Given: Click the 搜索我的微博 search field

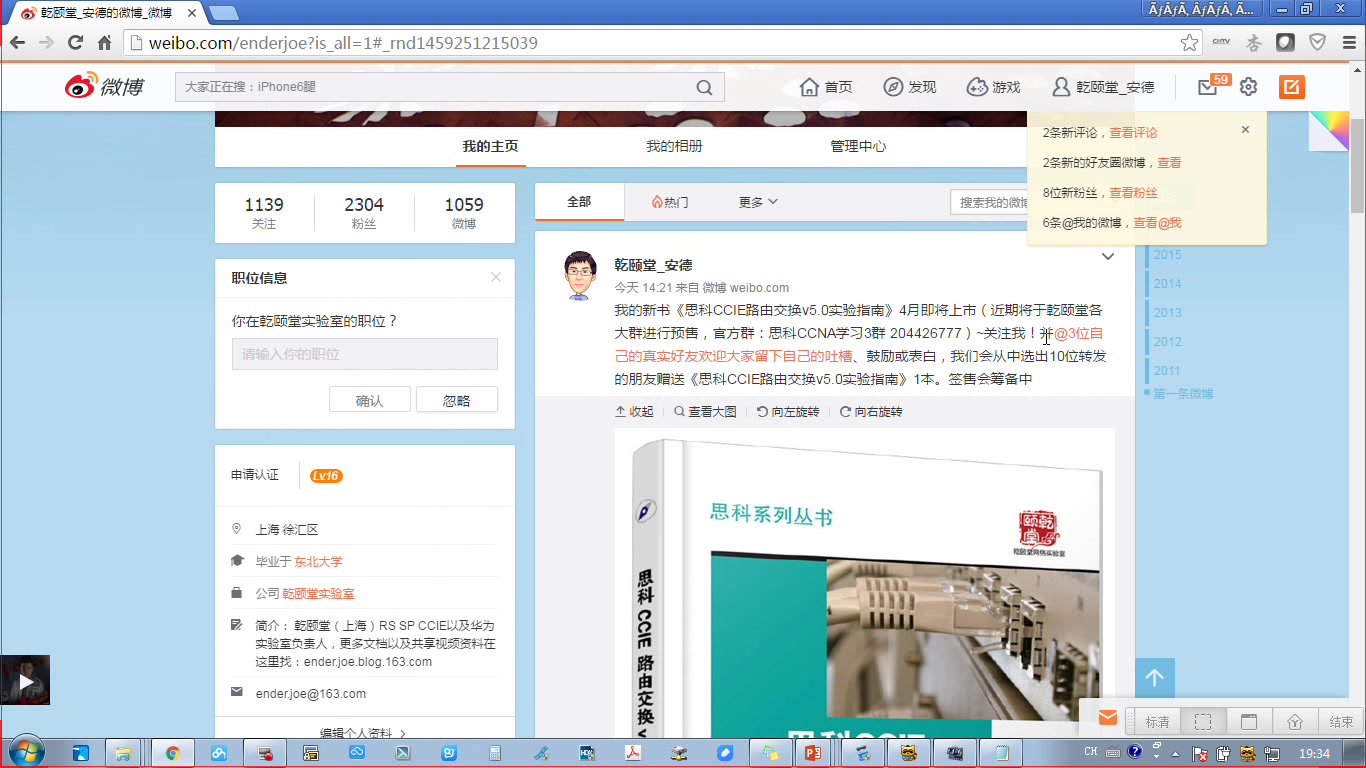Looking at the screenshot, I should click(990, 202).
